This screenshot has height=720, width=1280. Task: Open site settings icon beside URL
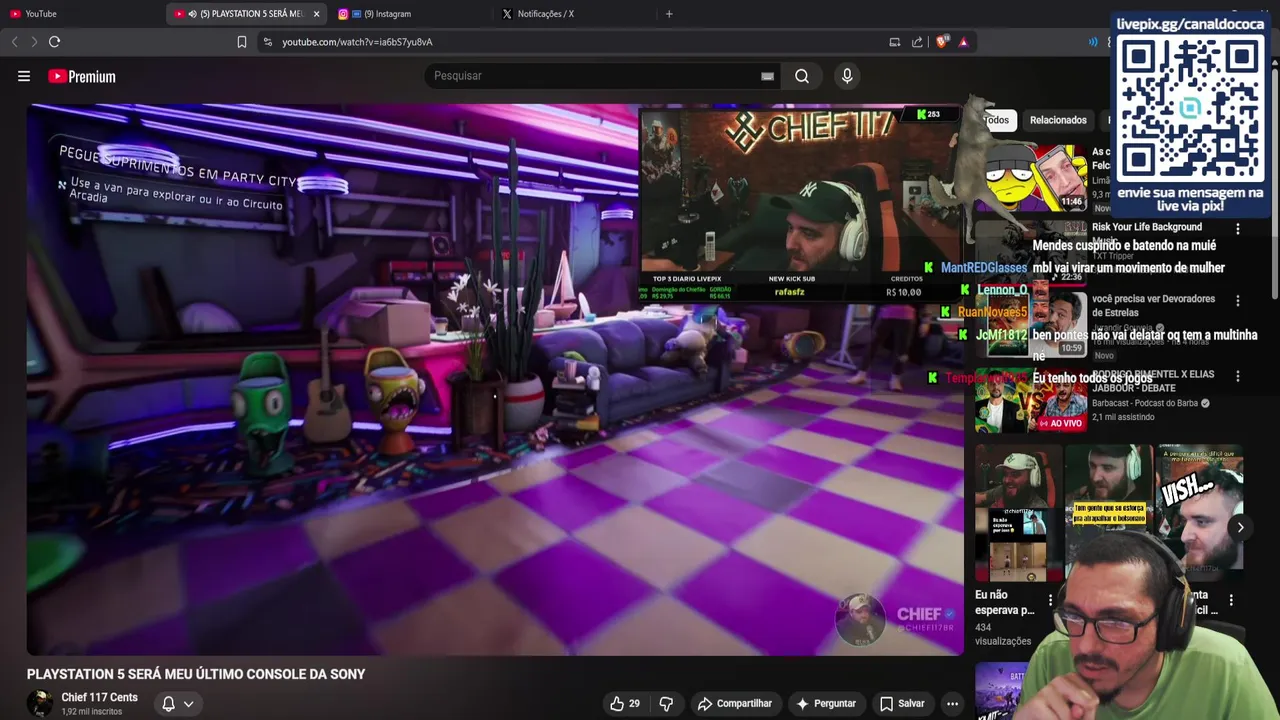pyautogui.click(x=267, y=42)
